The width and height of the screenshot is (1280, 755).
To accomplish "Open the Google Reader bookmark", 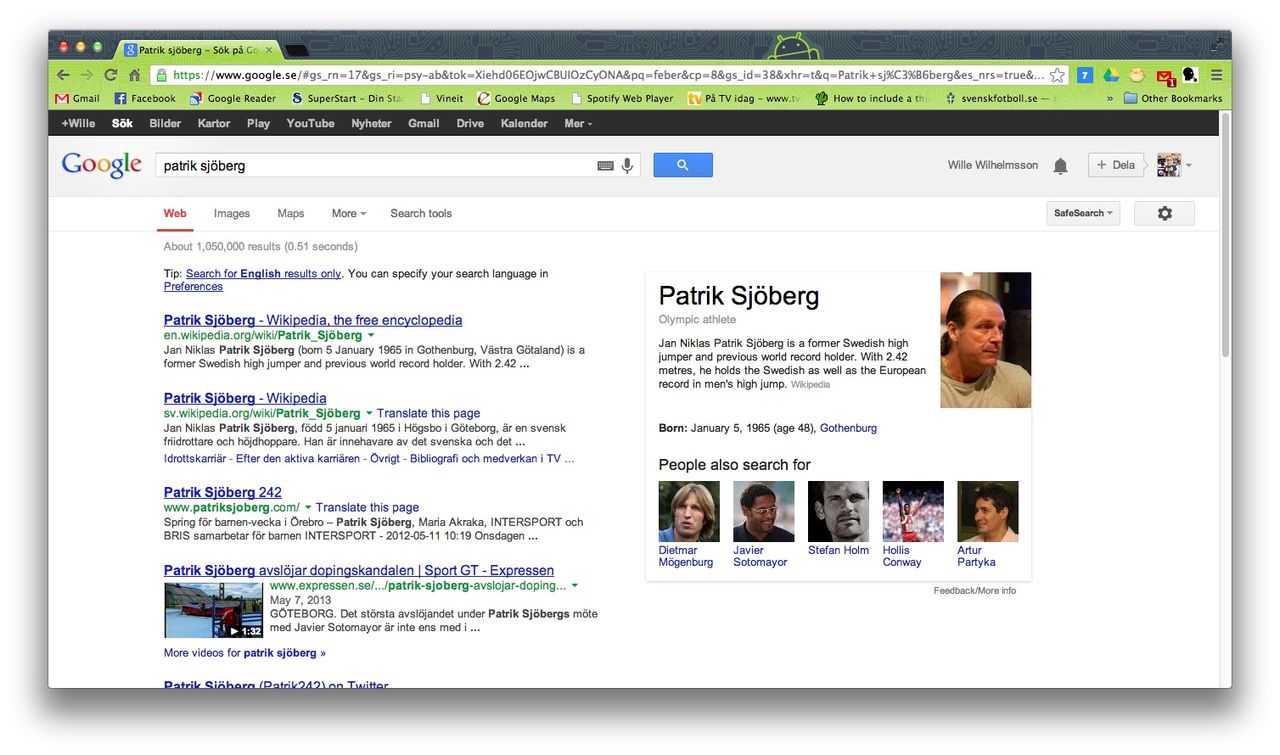I will (233, 98).
